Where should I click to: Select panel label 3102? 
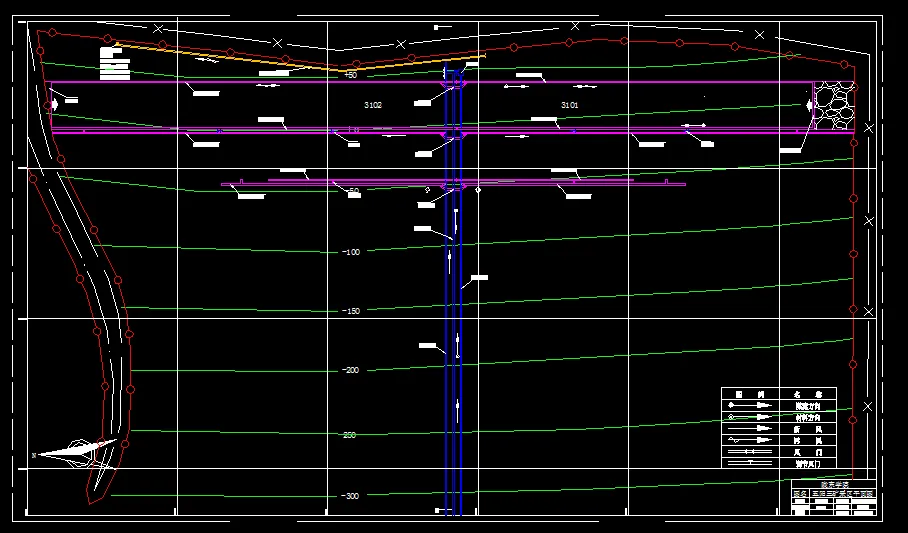click(x=373, y=105)
